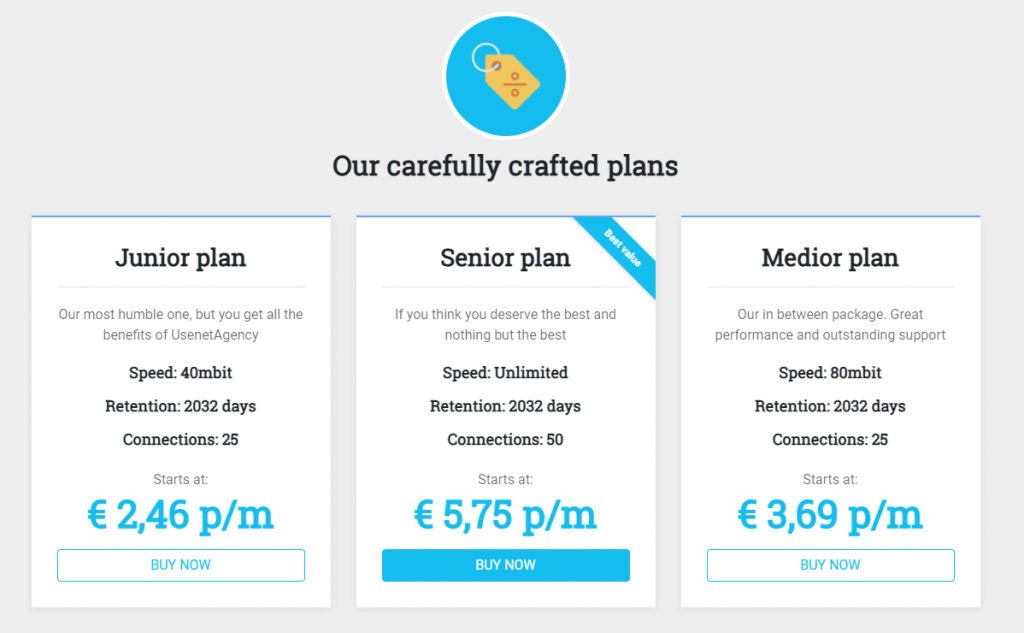
Task: Click the discount price tag icon
Action: [x=506, y=78]
